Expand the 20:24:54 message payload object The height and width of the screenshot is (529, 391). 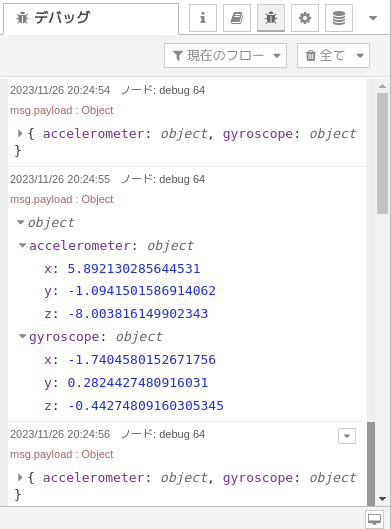(x=20, y=134)
